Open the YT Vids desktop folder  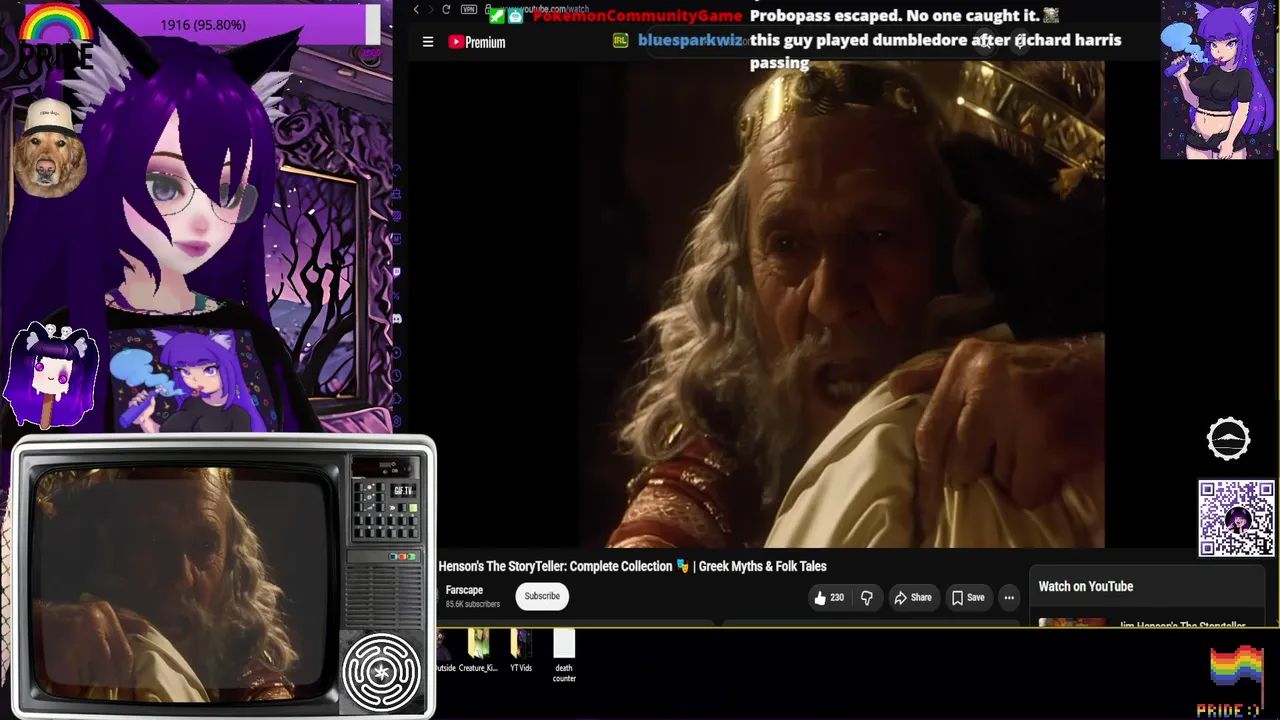click(x=521, y=651)
